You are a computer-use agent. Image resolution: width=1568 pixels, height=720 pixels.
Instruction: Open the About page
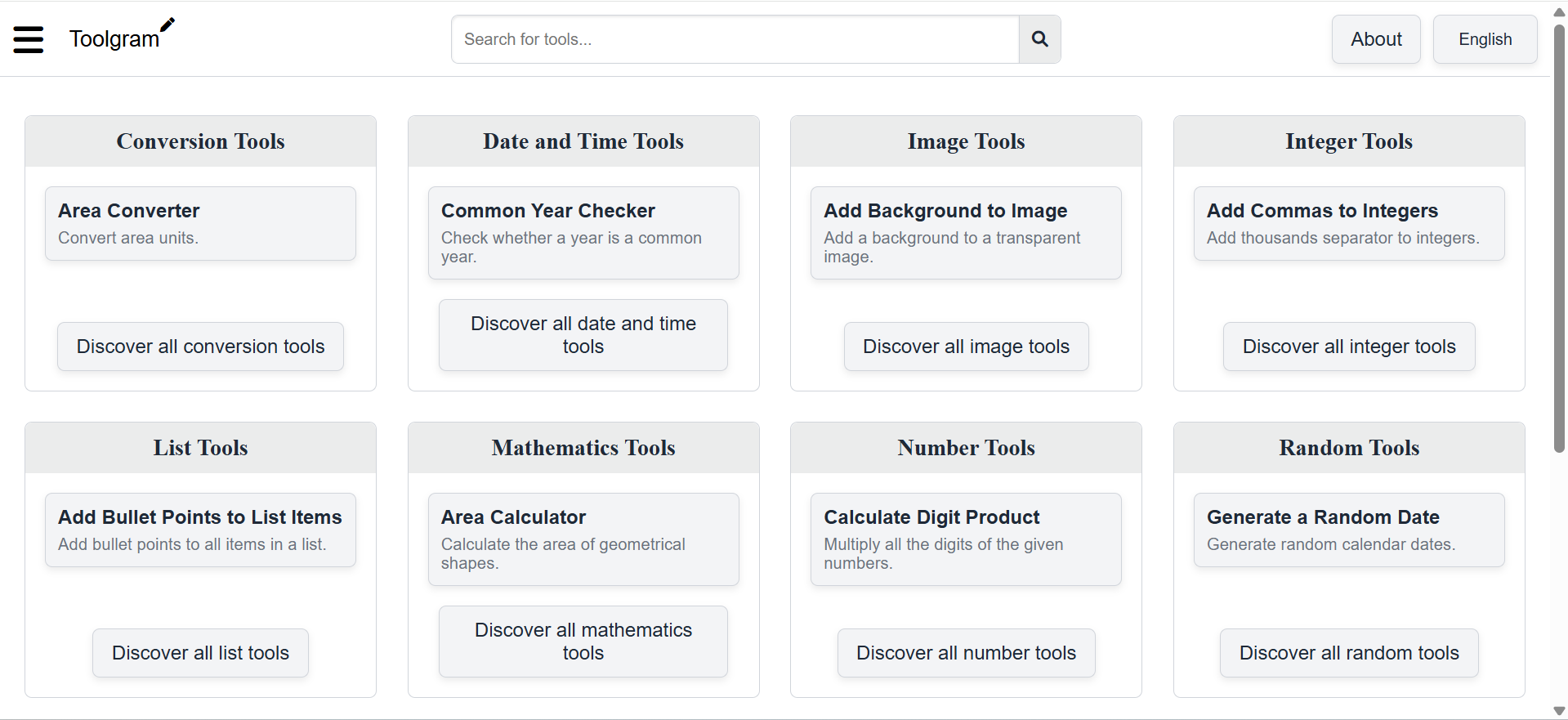point(1376,39)
